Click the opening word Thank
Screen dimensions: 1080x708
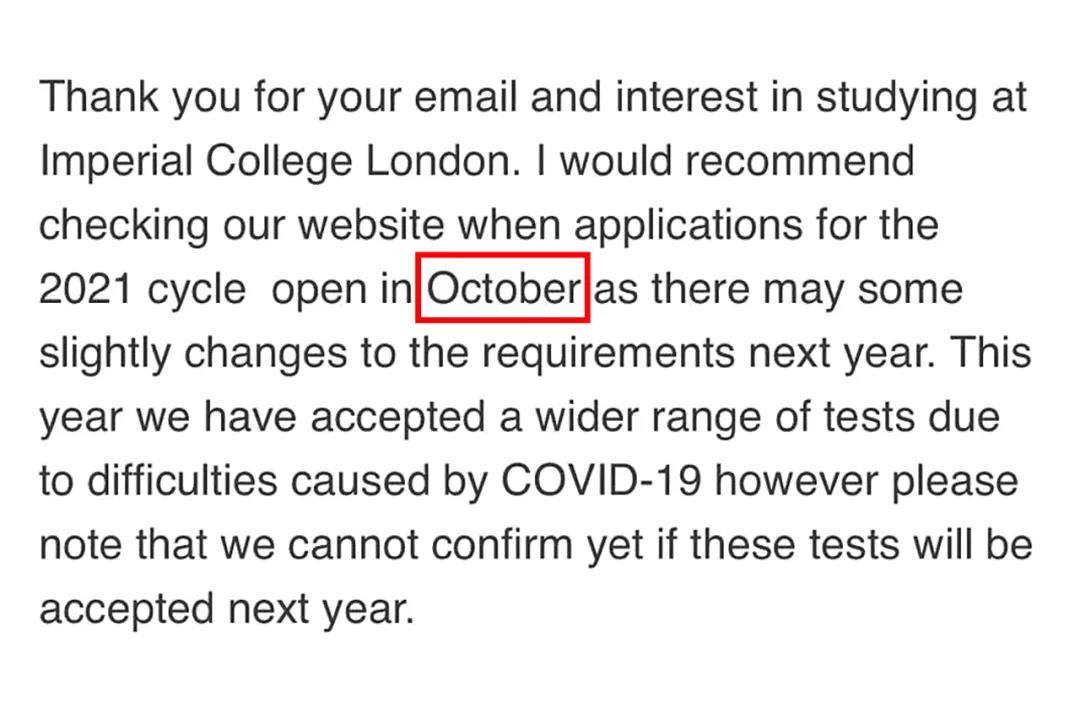pos(100,96)
